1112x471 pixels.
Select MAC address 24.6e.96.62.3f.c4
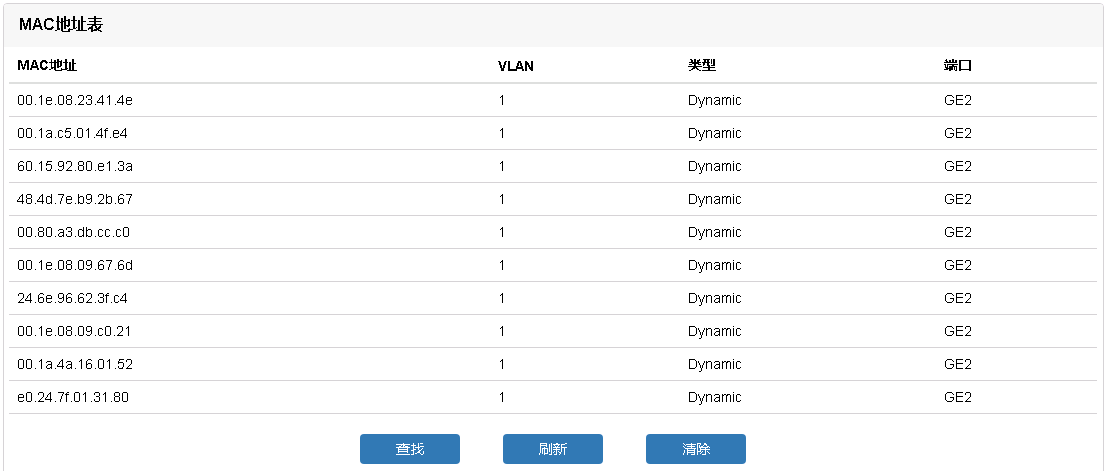(72, 298)
